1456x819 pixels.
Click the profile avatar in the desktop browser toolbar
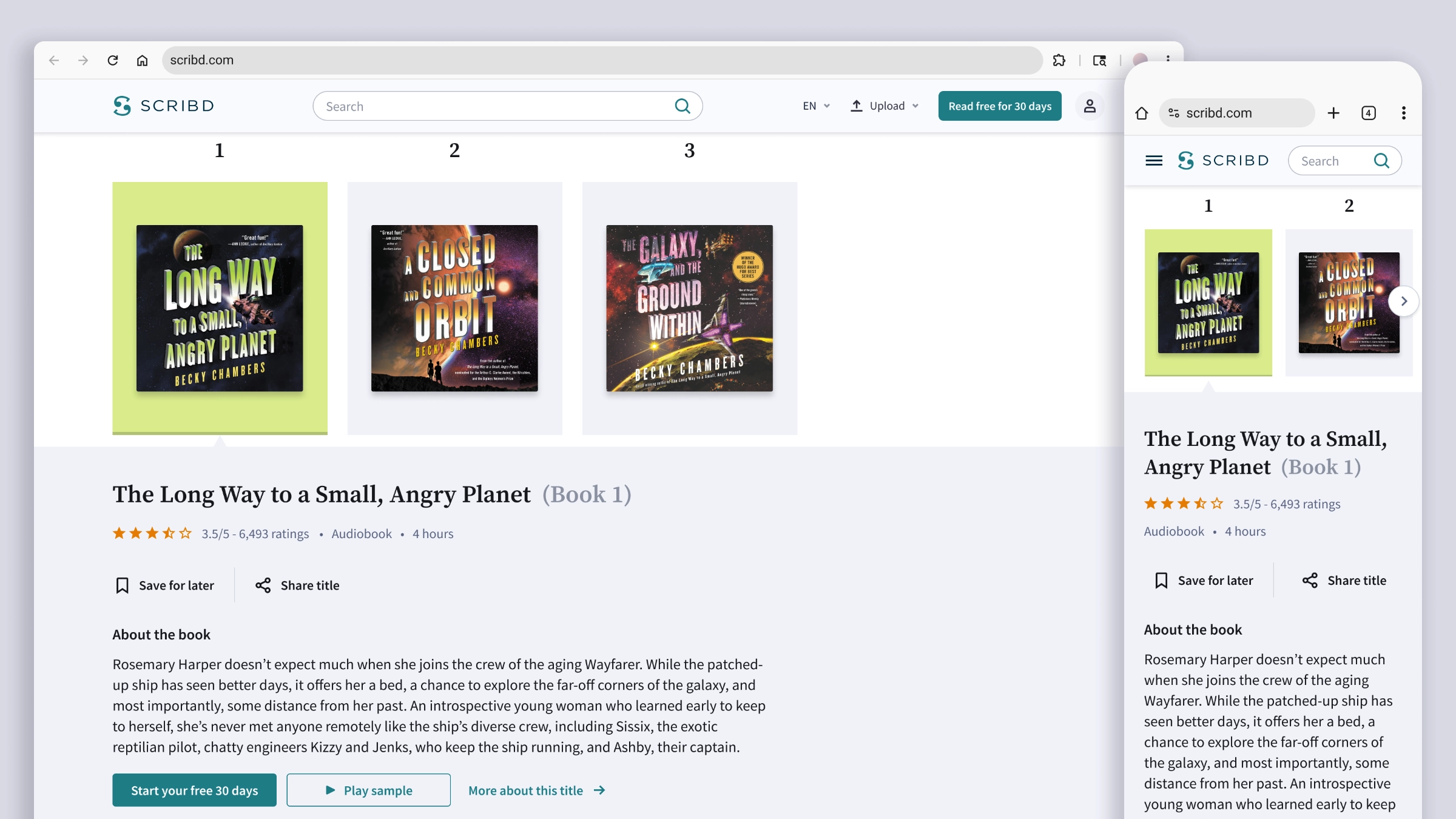pyautogui.click(x=1141, y=59)
